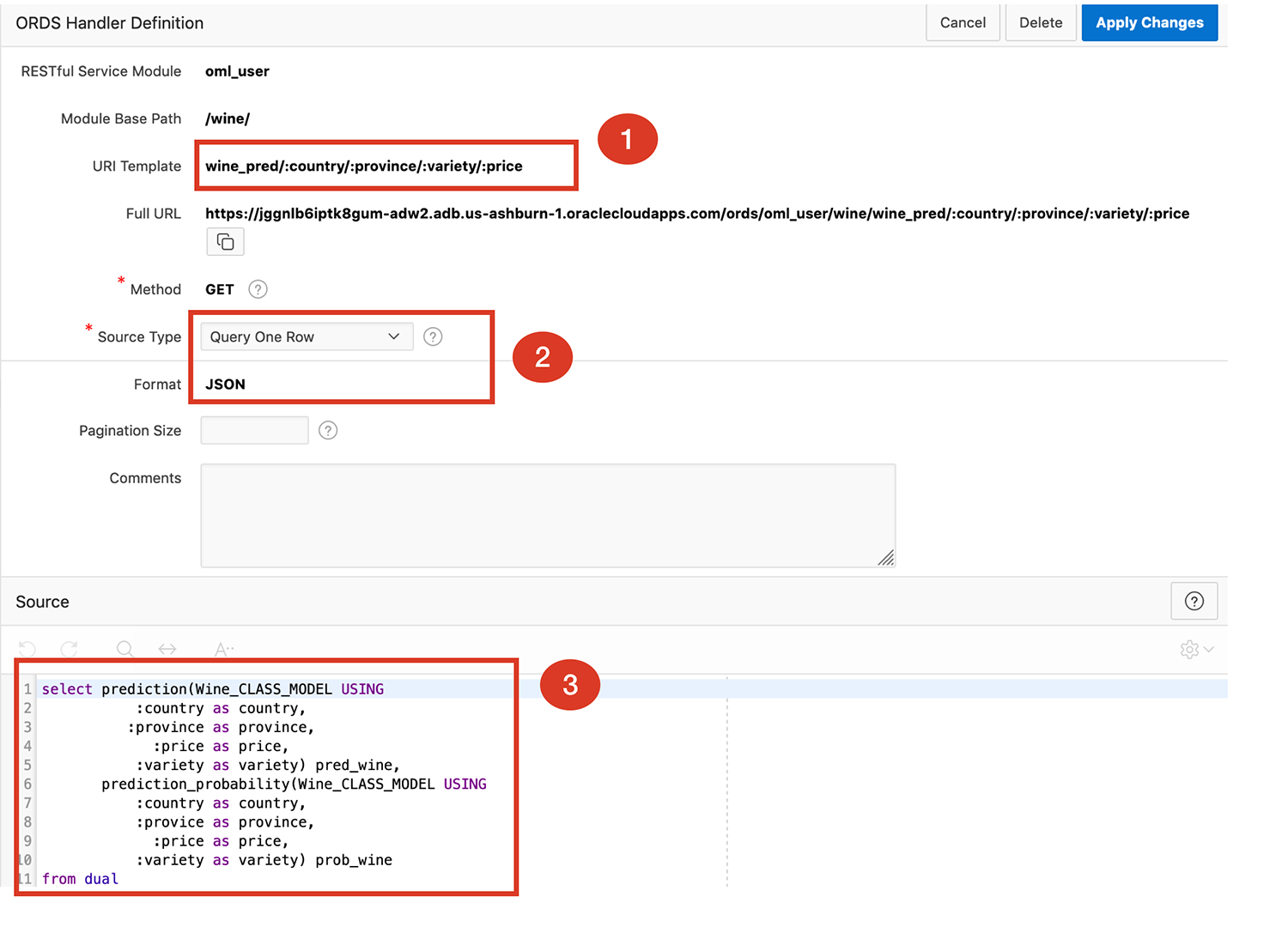Open the Find tool in the code editor

click(125, 650)
